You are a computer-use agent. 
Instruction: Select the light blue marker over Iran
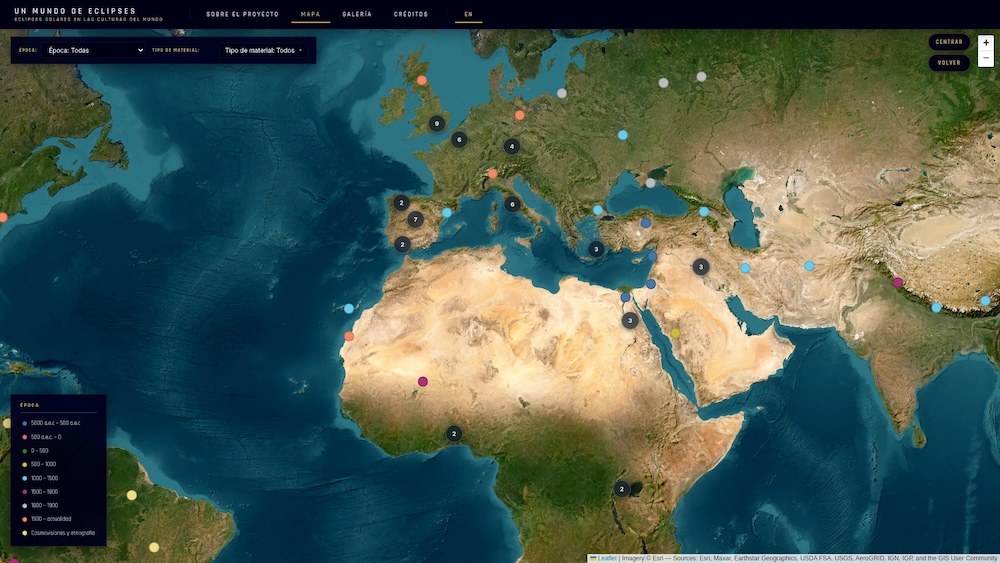(745, 268)
